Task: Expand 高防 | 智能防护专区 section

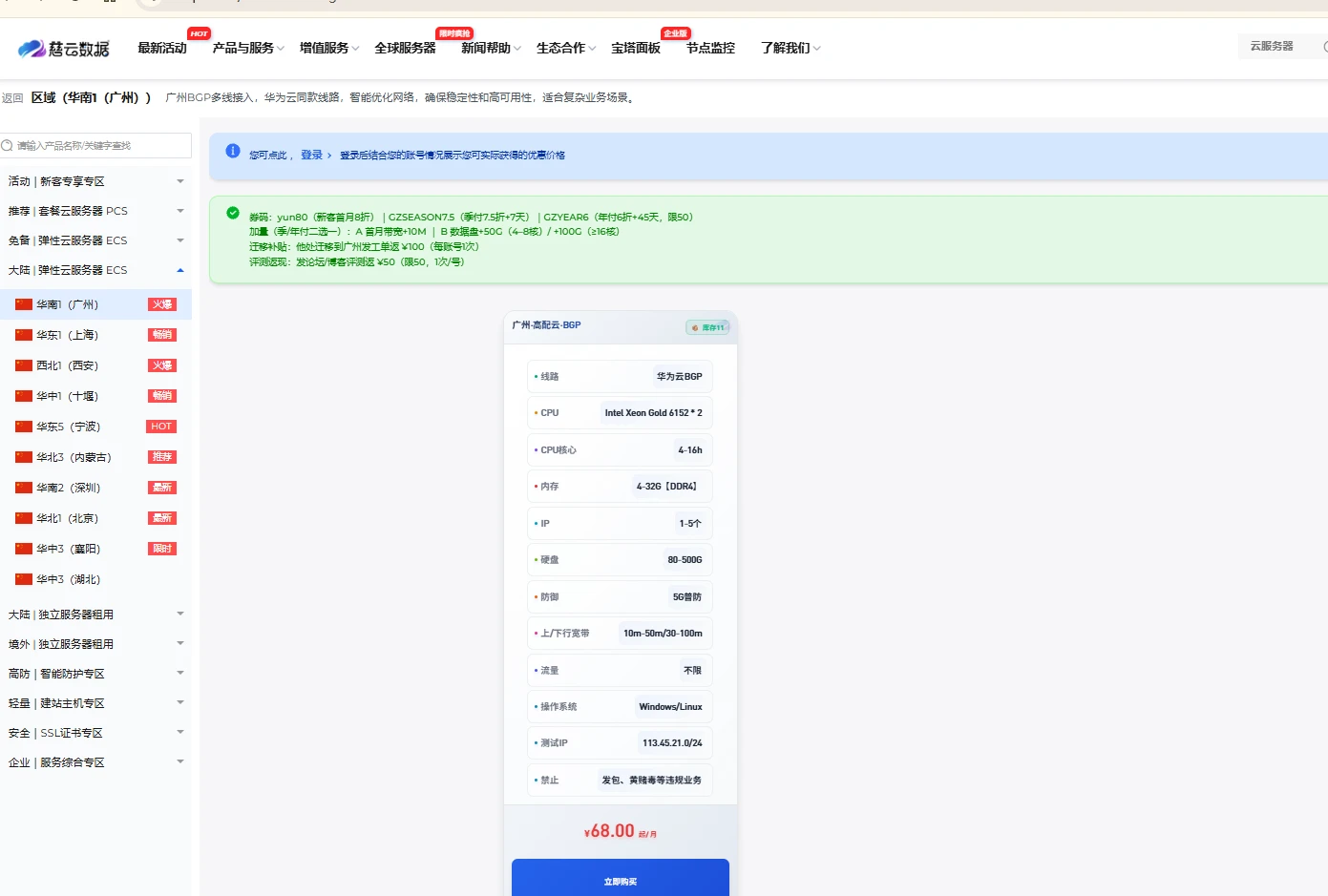Action: coord(180,674)
